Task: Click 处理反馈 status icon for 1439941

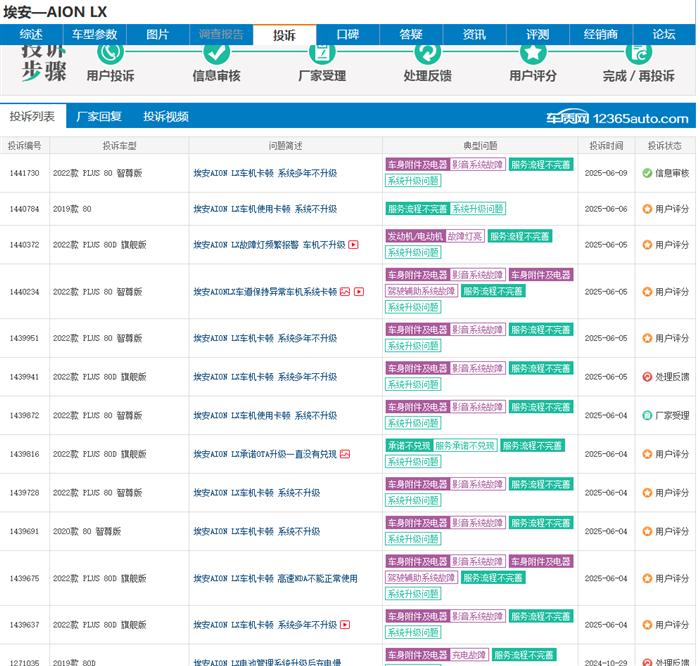Action: click(x=647, y=377)
